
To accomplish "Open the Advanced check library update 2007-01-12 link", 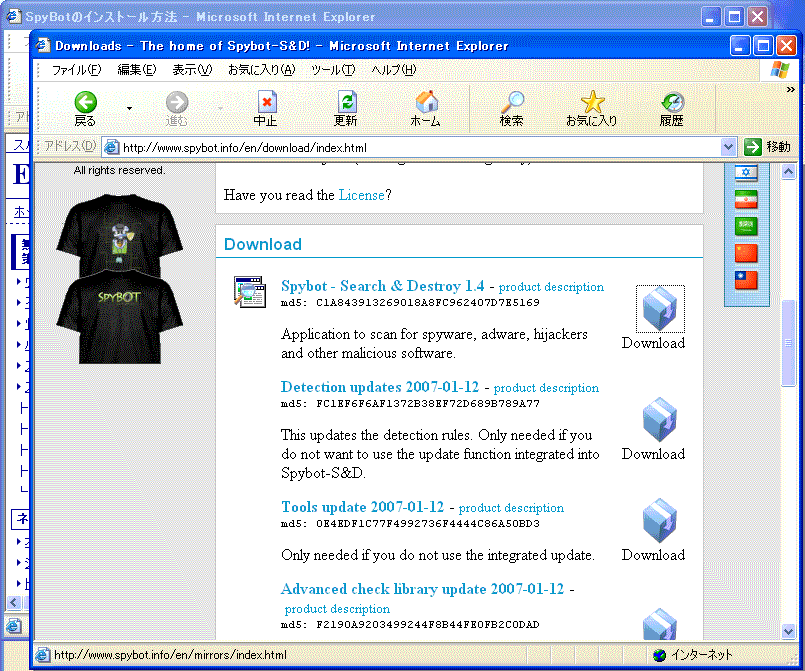I will pos(423,589).
